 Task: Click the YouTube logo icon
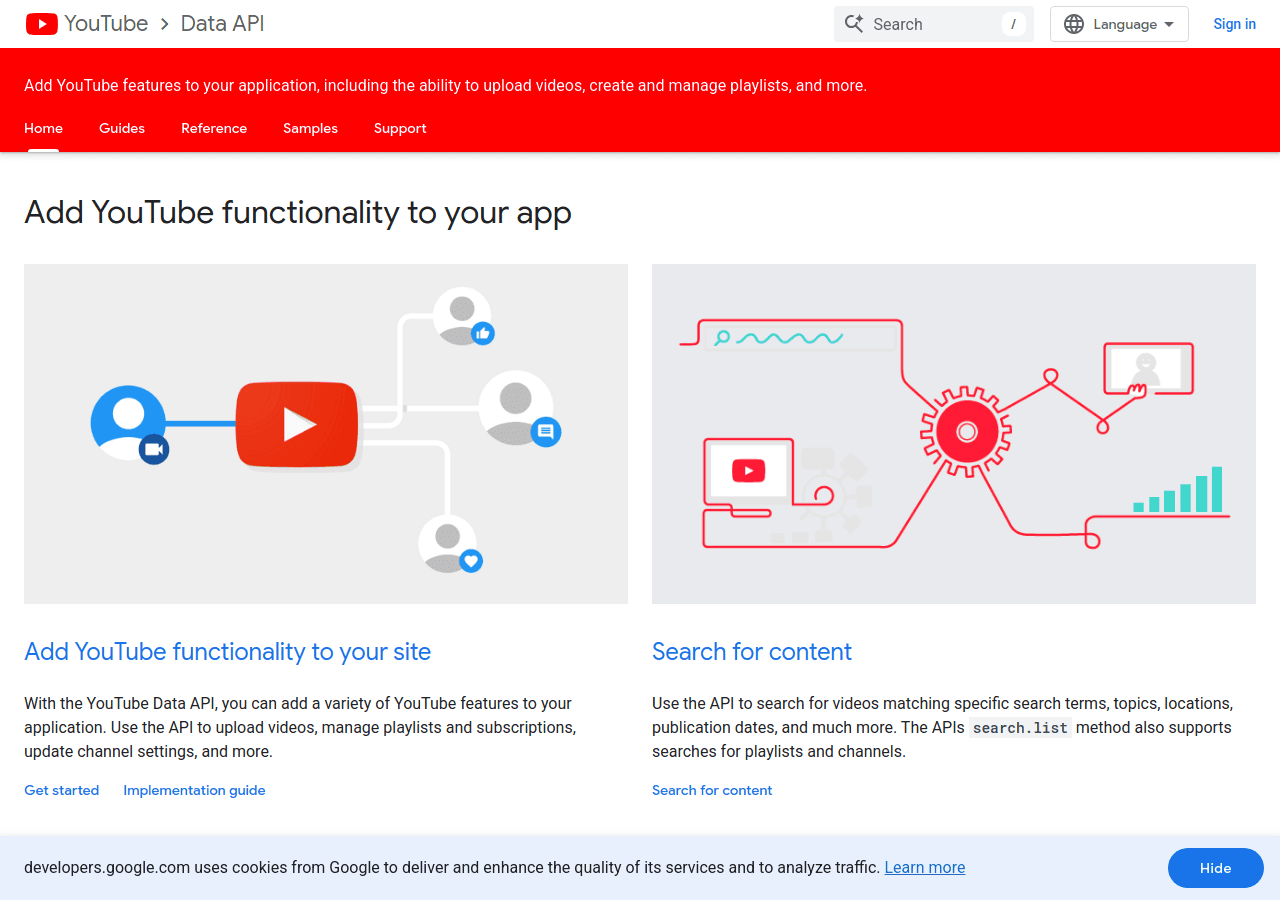pos(42,24)
